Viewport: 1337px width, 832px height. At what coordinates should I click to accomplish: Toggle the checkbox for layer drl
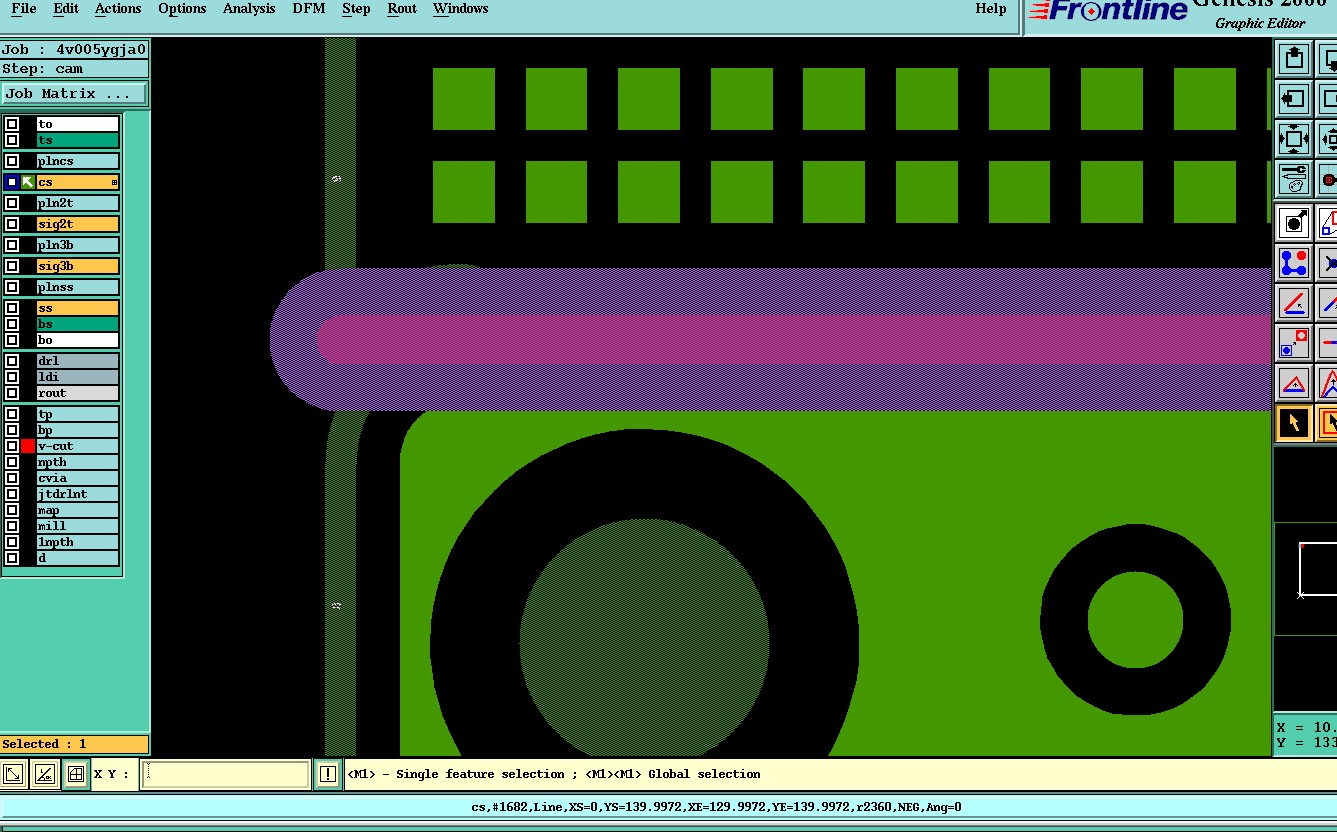(x=12, y=361)
